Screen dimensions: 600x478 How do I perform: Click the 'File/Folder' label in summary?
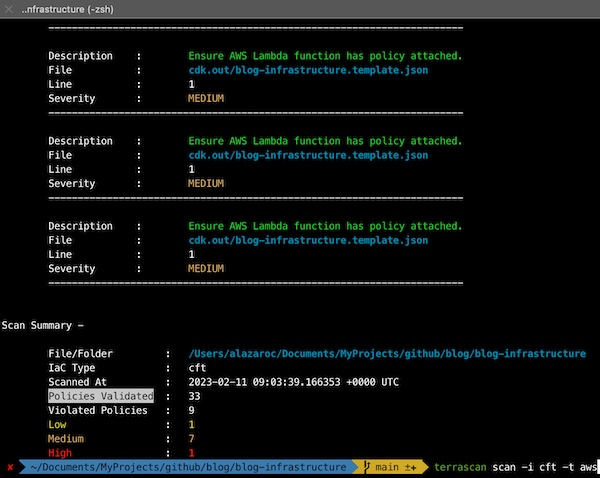(80, 354)
